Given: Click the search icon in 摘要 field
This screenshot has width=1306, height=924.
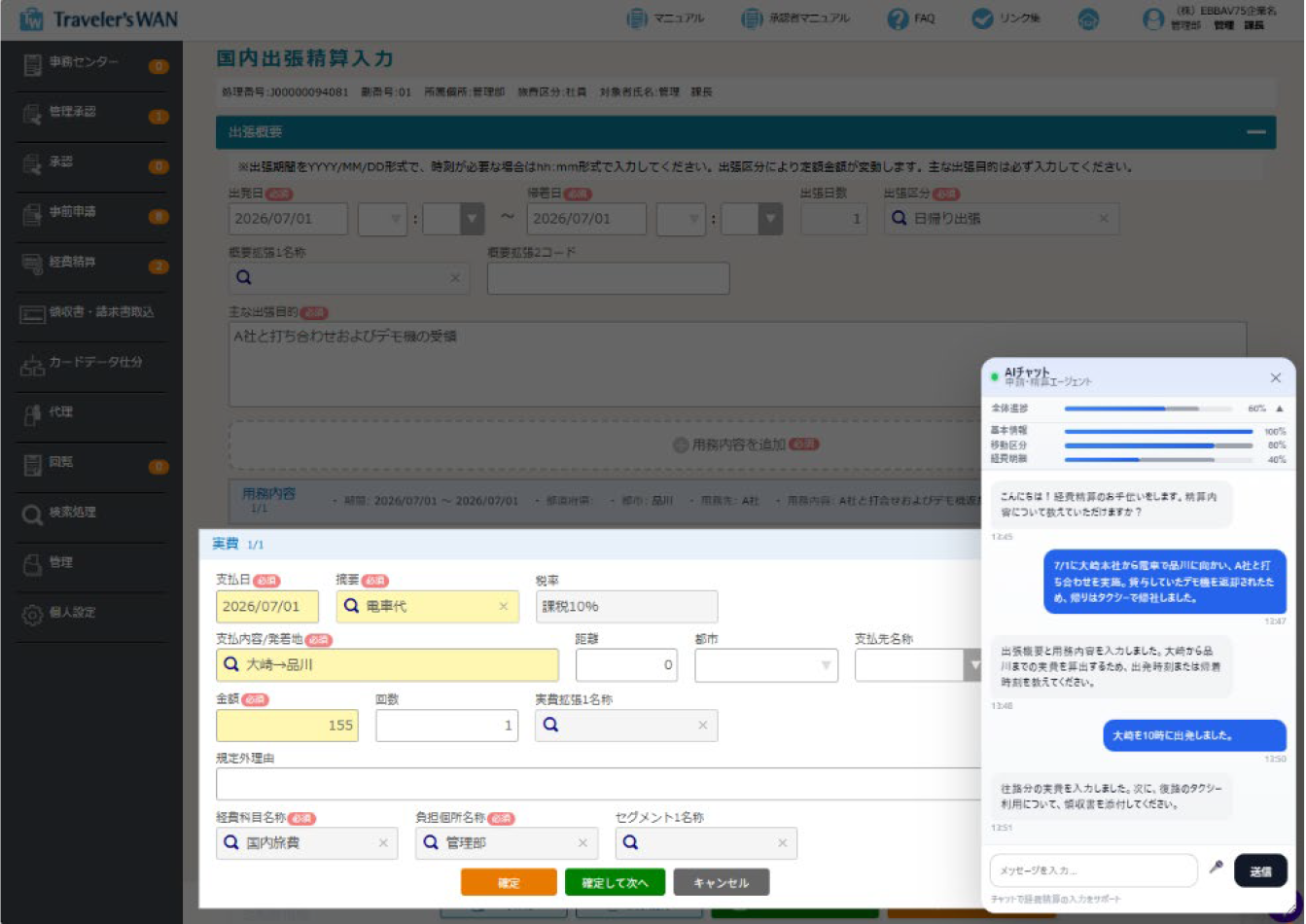Looking at the screenshot, I should (x=352, y=606).
